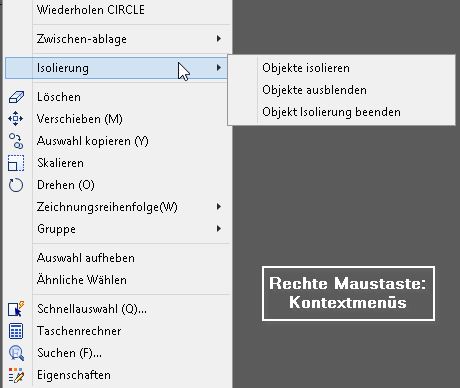This screenshot has height=388, width=460.
Task: Click the calculator icon beside Taschenrechner
Action: coord(16,331)
